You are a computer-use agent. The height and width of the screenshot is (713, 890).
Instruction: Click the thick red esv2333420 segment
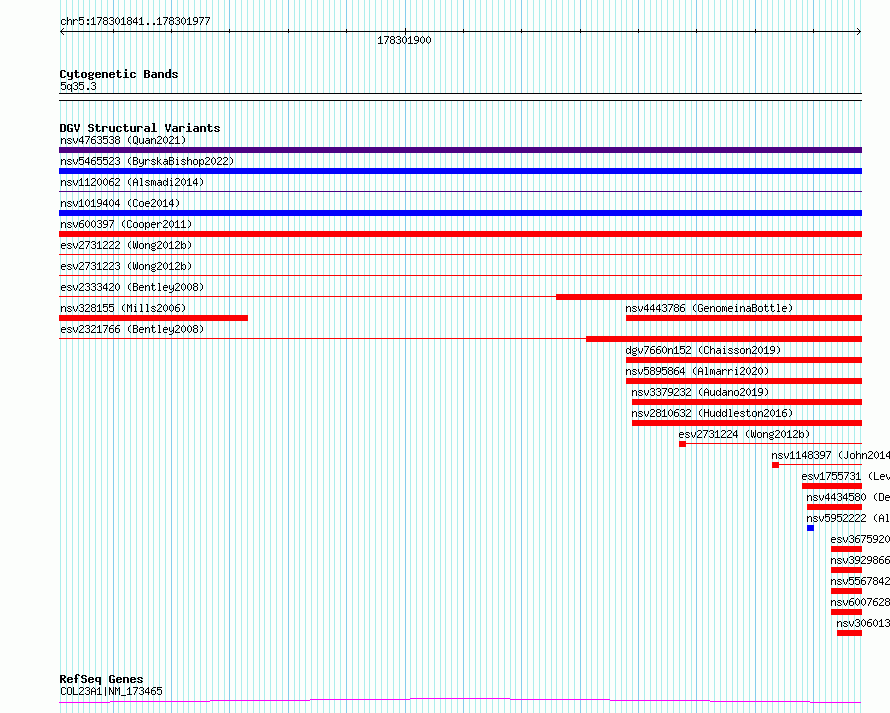tap(709, 297)
